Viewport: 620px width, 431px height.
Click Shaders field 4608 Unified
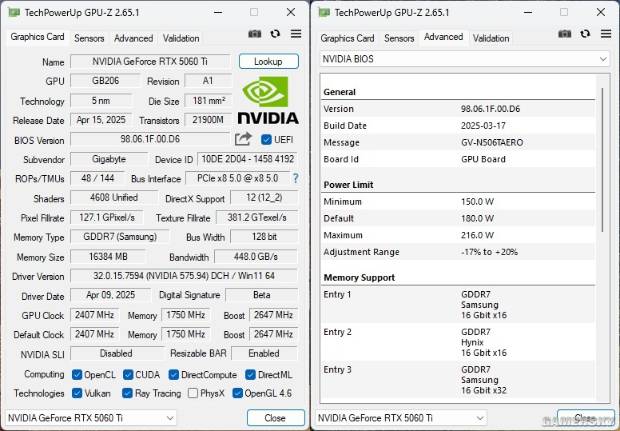[x=114, y=198]
